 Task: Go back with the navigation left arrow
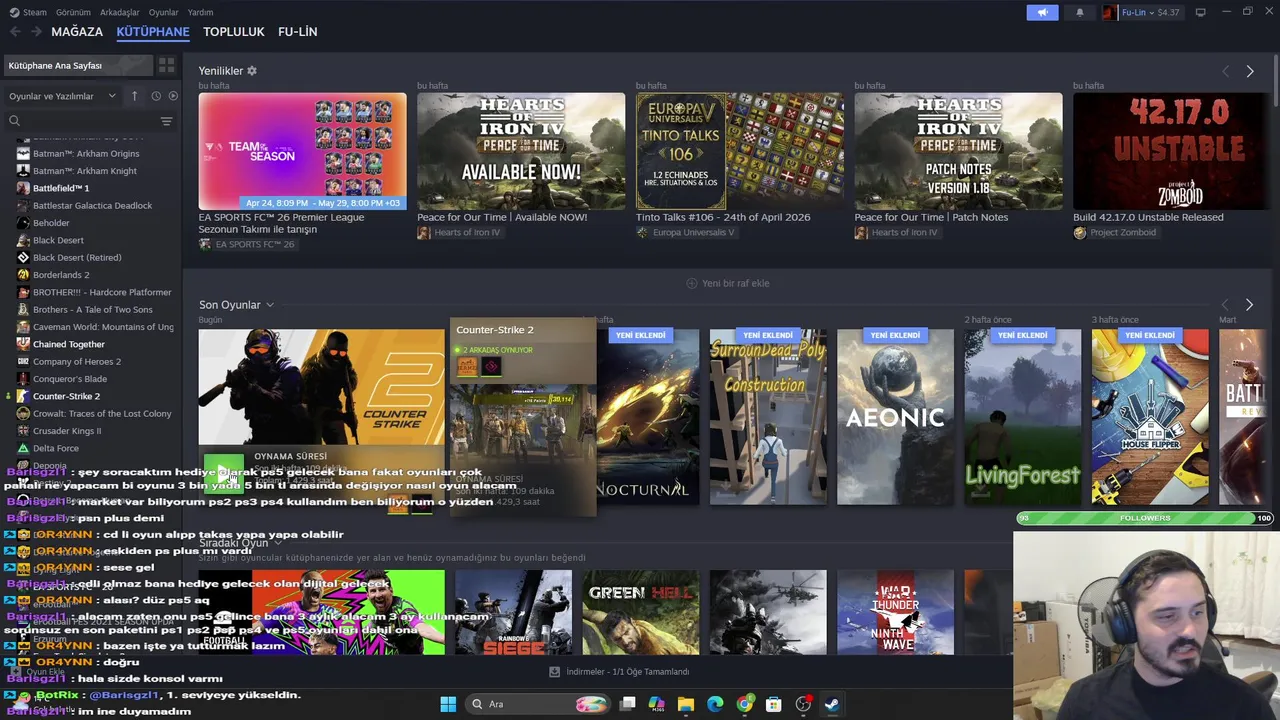pyautogui.click(x=14, y=32)
